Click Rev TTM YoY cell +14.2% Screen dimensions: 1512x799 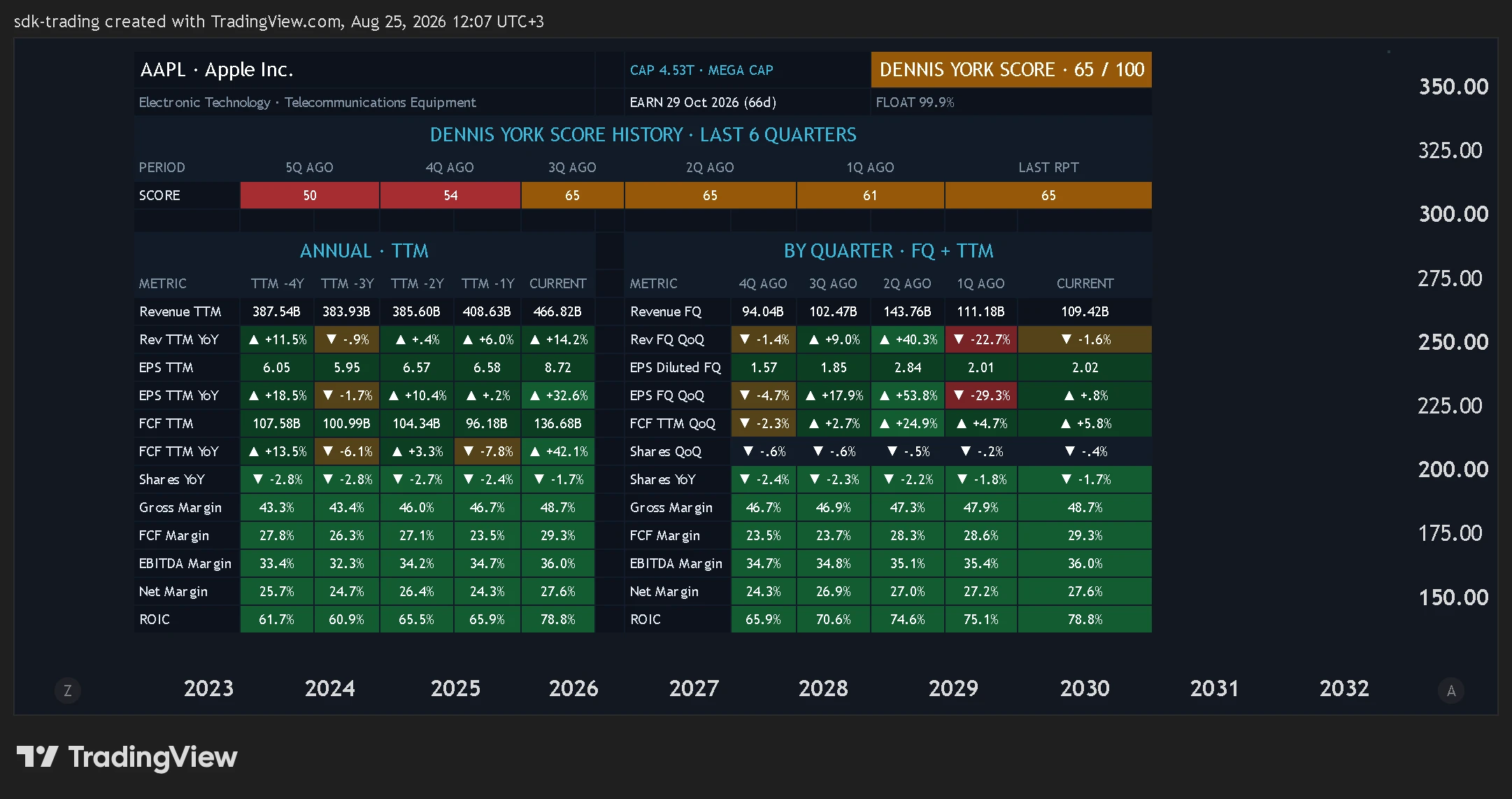pyautogui.click(x=557, y=339)
